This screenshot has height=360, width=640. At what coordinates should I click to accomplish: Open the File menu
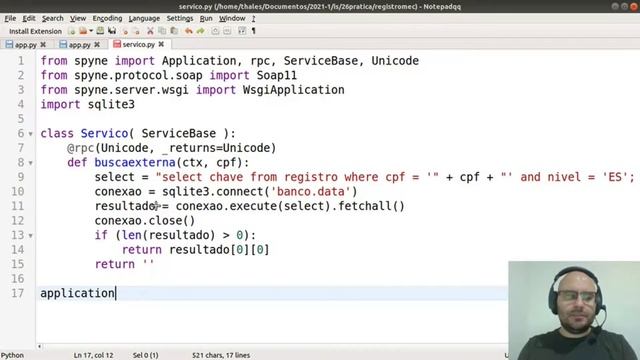10,18
